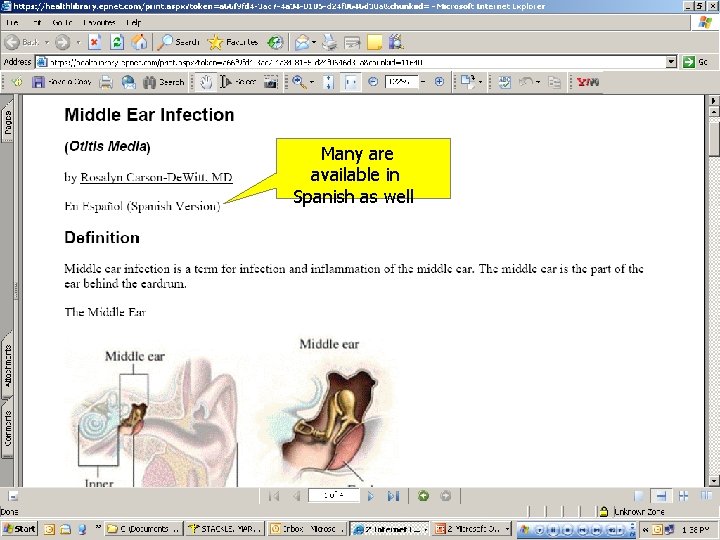Click the green Previous View button
This screenshot has height=540, width=720.
pyautogui.click(x=423, y=496)
